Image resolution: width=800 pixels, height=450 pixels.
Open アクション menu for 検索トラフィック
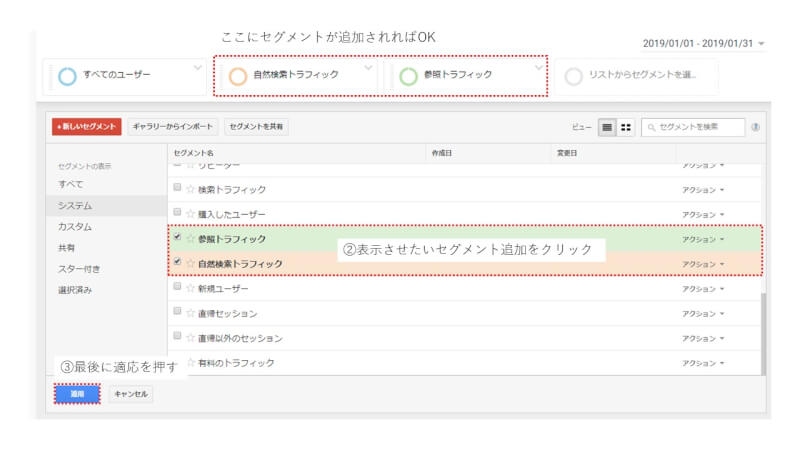[703, 190]
